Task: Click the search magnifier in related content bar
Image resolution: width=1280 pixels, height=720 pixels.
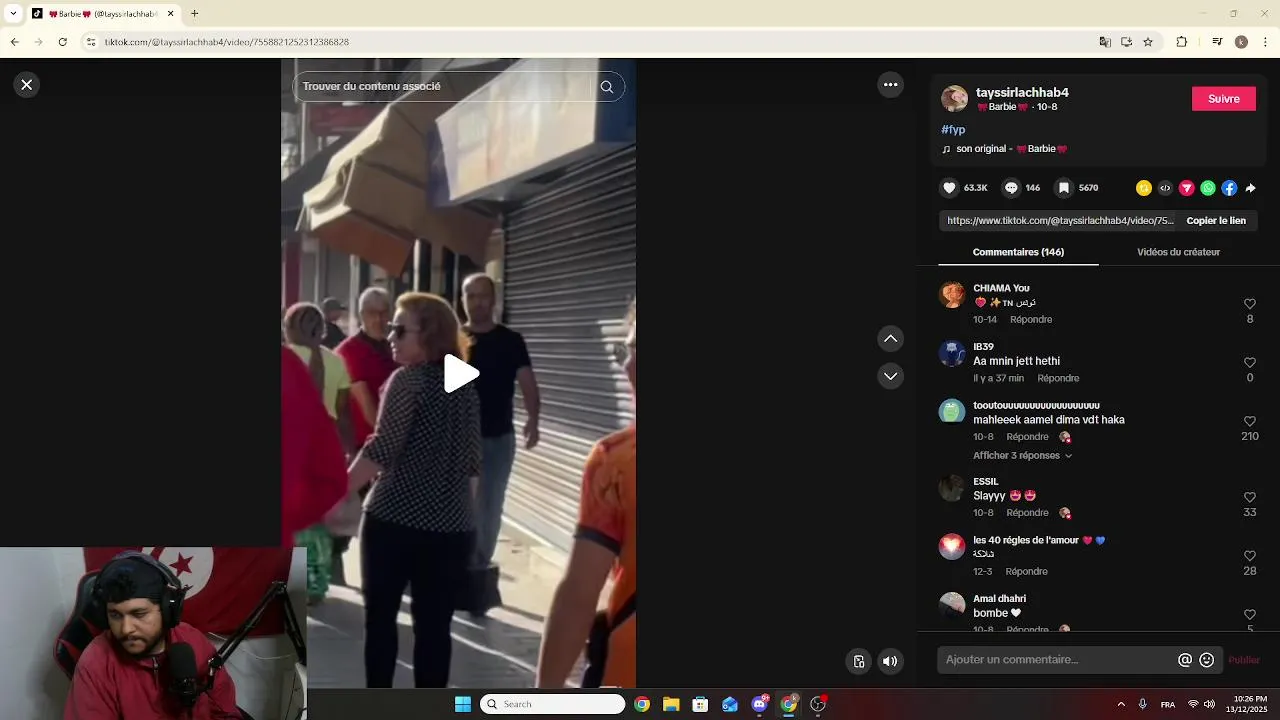Action: pyautogui.click(x=606, y=87)
